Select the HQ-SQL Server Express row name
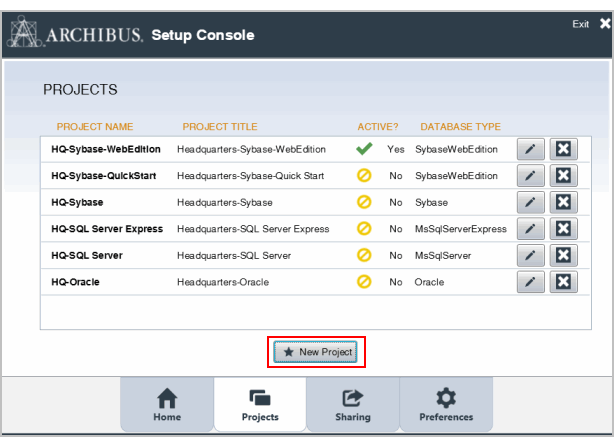Viewport: 614px width, 437px height. (107, 229)
